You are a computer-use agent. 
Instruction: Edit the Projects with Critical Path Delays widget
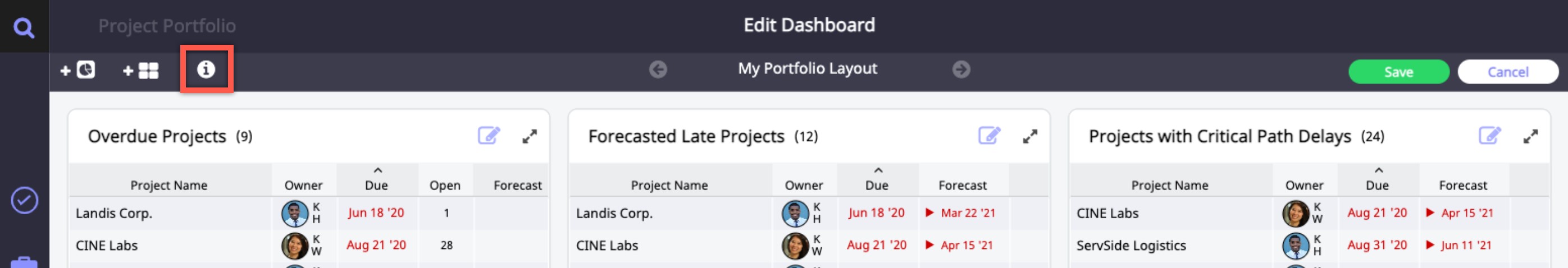(1489, 136)
